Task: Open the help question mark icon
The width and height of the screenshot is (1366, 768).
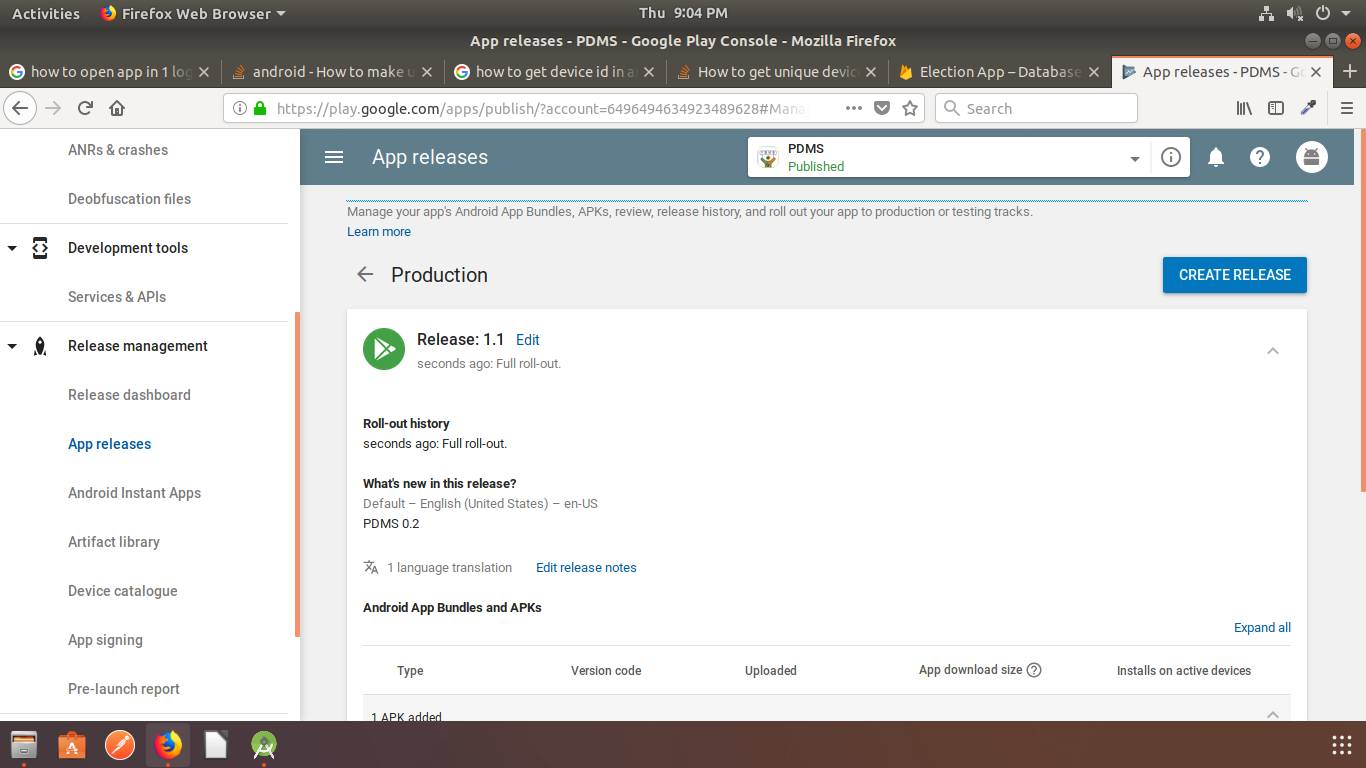Action: (1260, 157)
